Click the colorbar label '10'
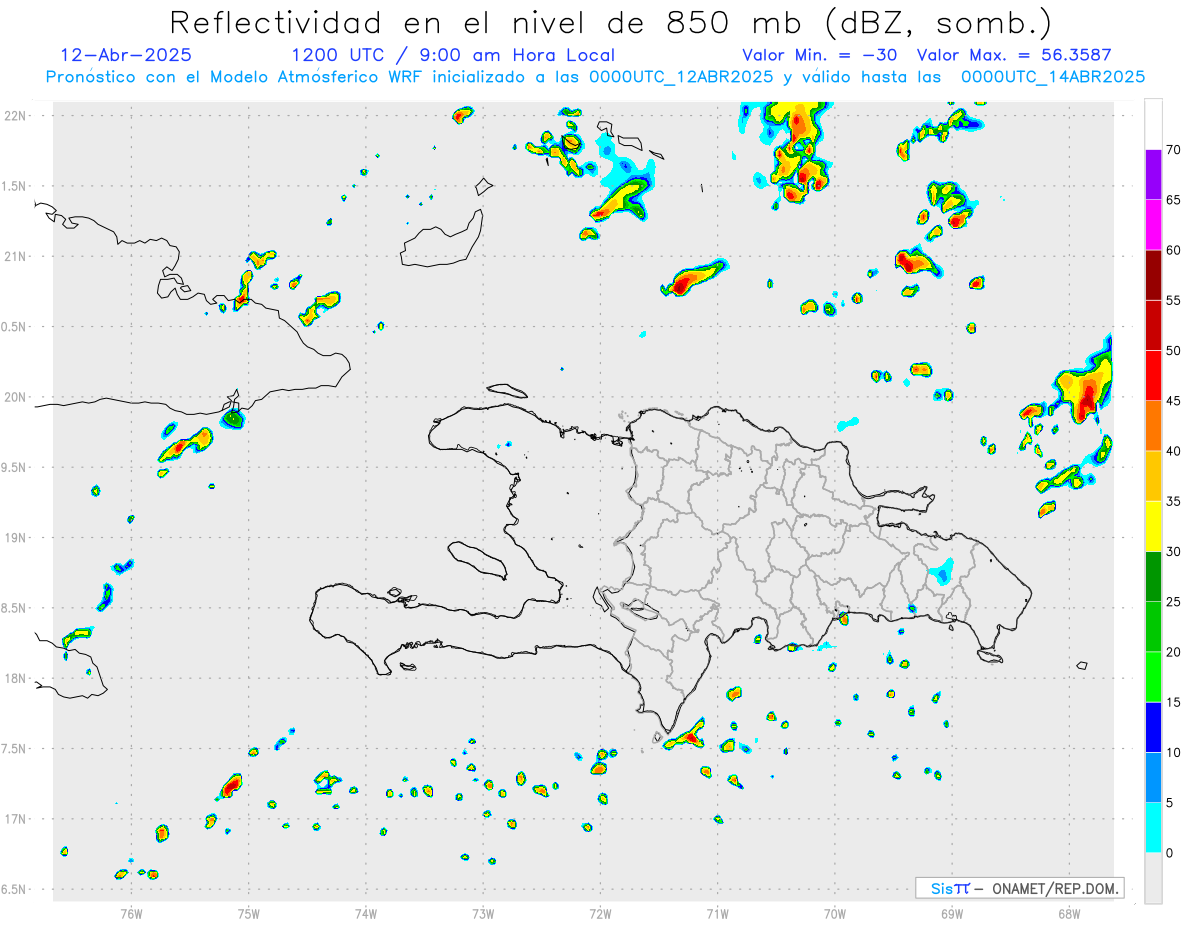The height and width of the screenshot is (927, 1200). tap(1174, 753)
